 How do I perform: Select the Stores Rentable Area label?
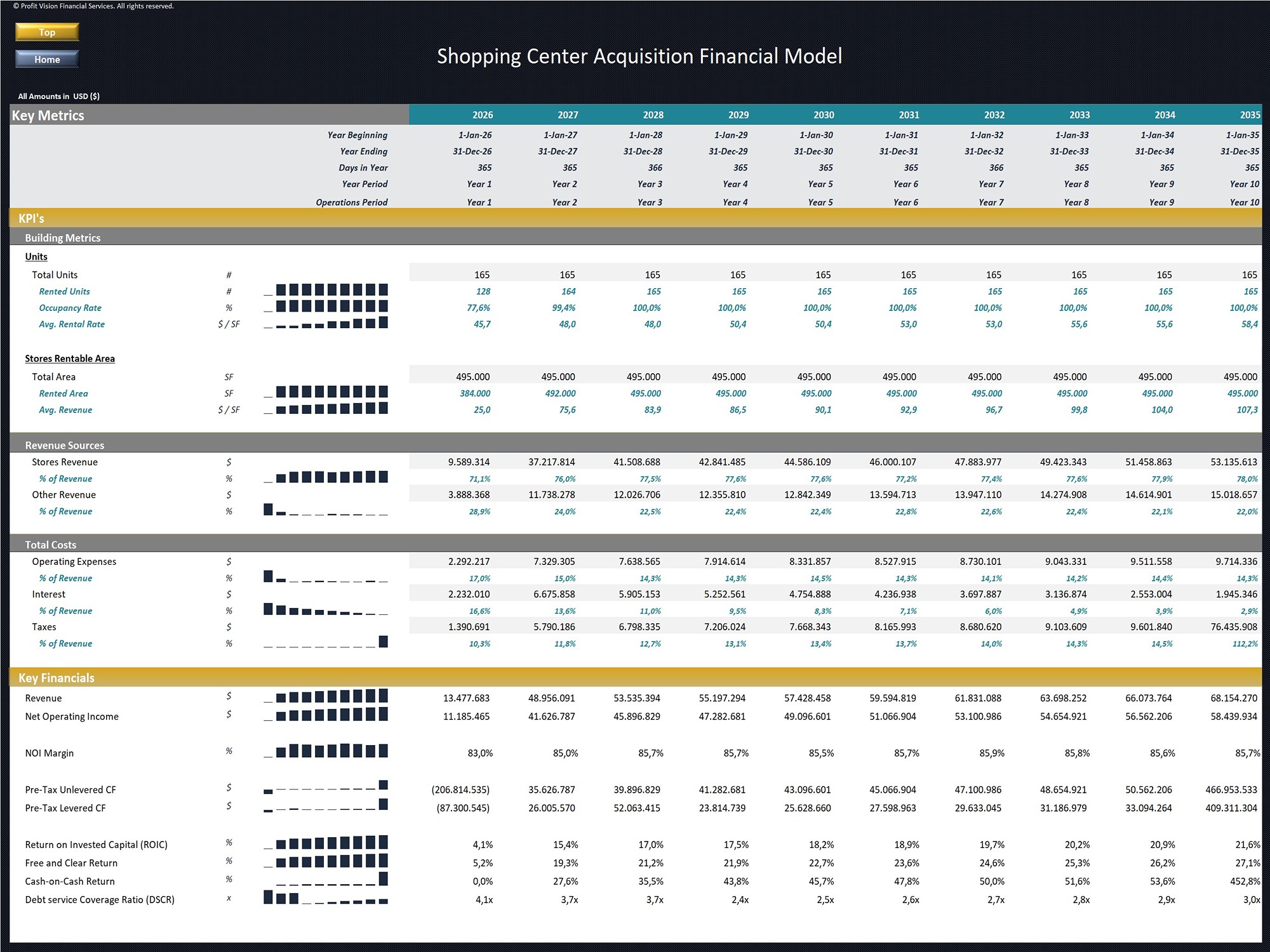(x=70, y=359)
